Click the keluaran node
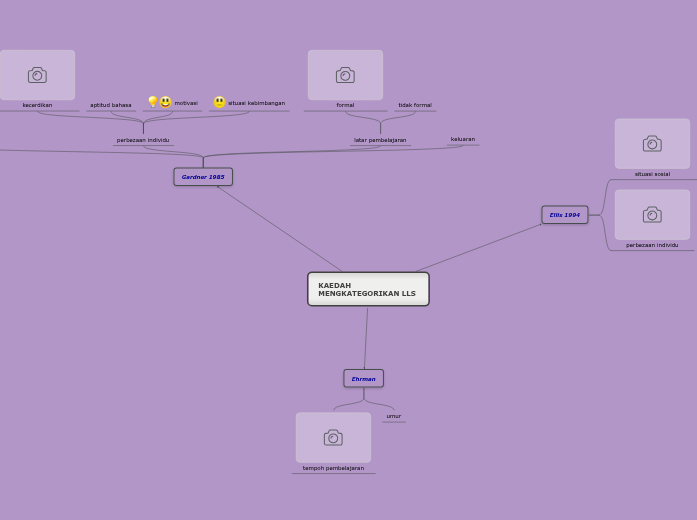697x520 pixels. pyautogui.click(x=463, y=139)
